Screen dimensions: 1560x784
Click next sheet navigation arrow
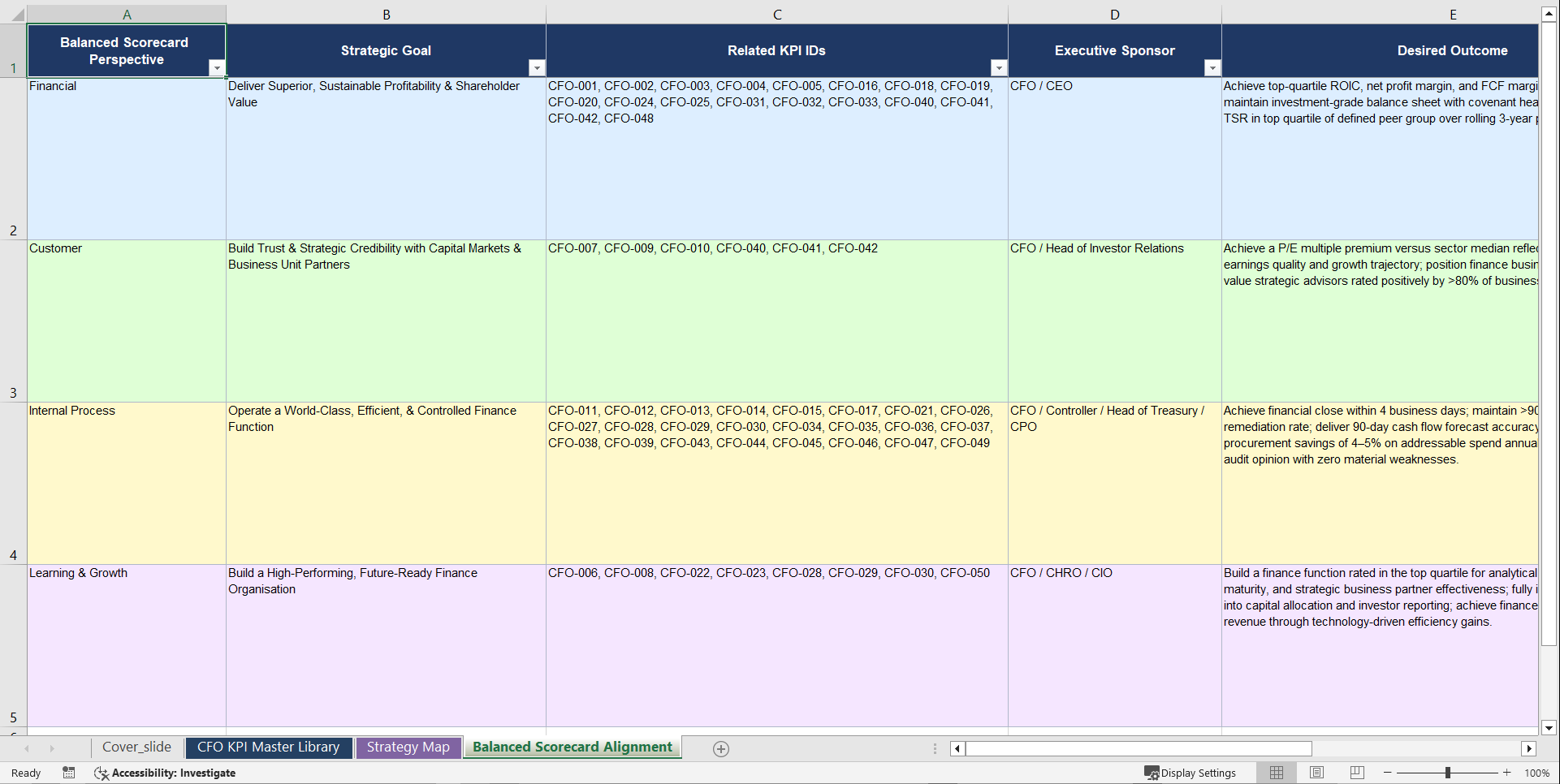[x=52, y=748]
